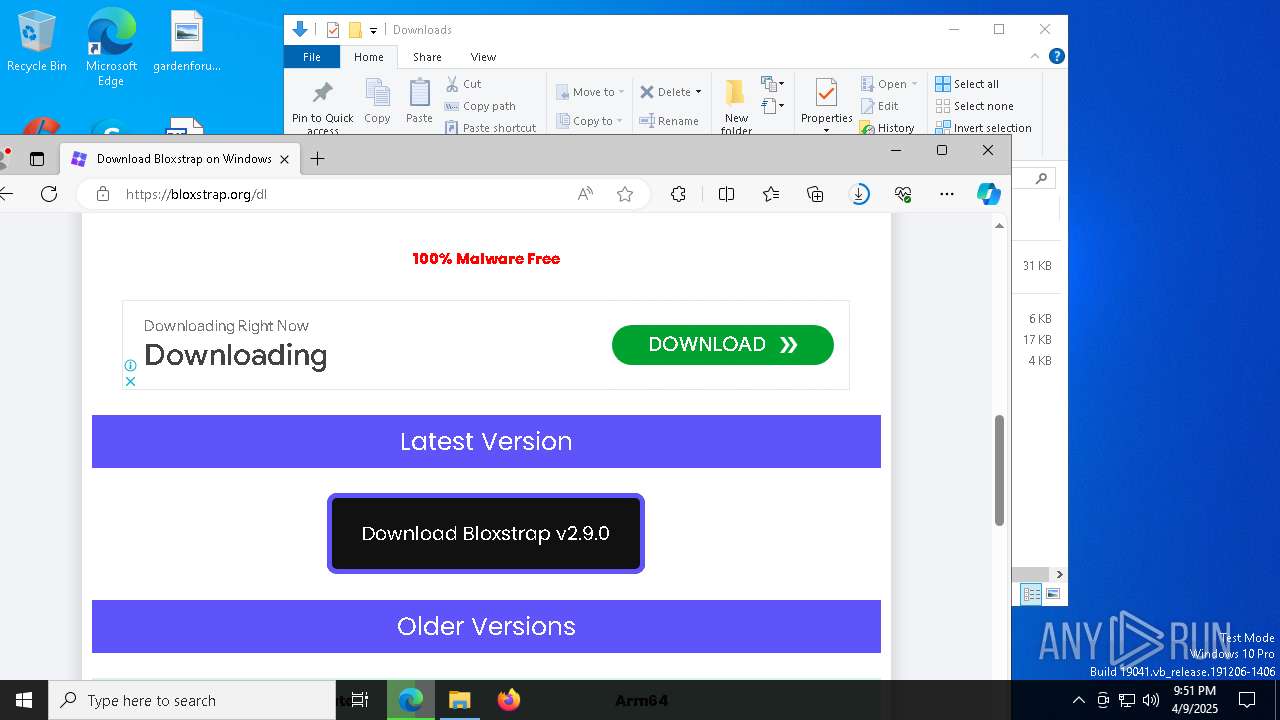Click Invert selection in Explorer
Viewport: 1280px width, 720px height.
click(x=983, y=128)
